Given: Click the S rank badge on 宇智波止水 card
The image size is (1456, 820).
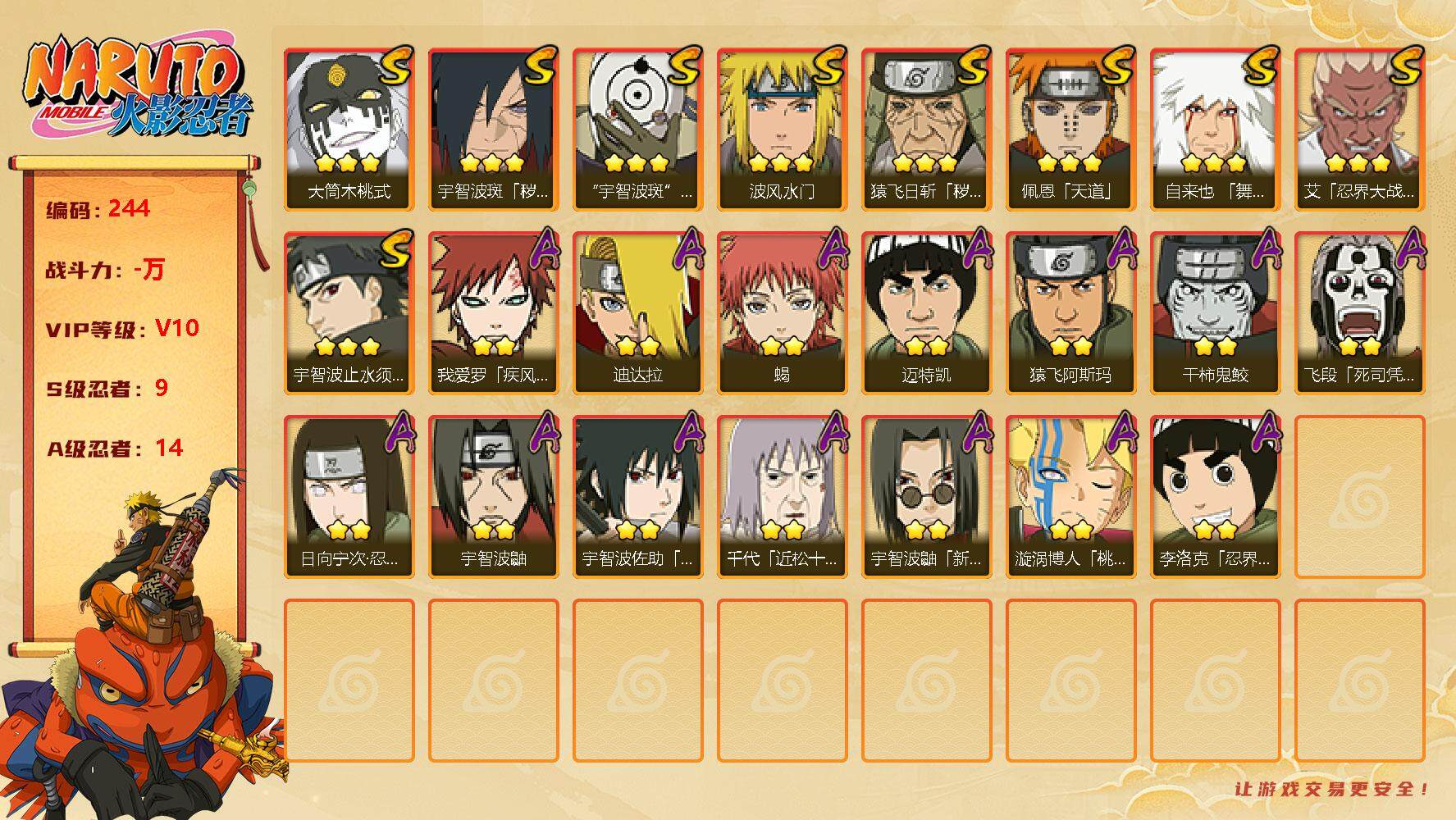Looking at the screenshot, I should tap(397, 248).
